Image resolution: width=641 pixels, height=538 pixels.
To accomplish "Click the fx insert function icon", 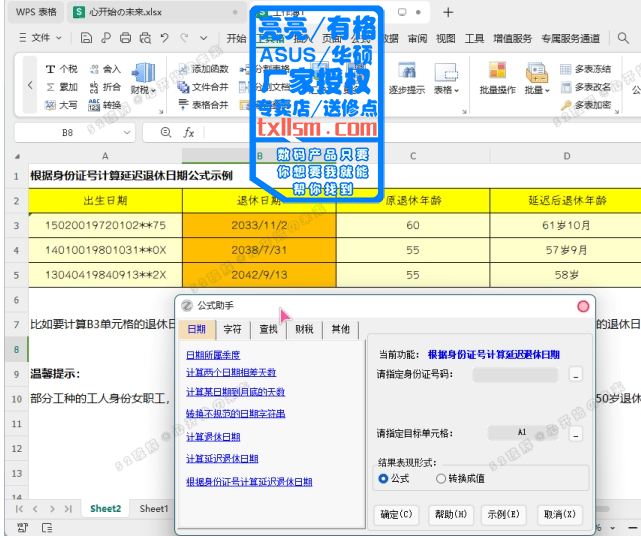I will point(188,132).
